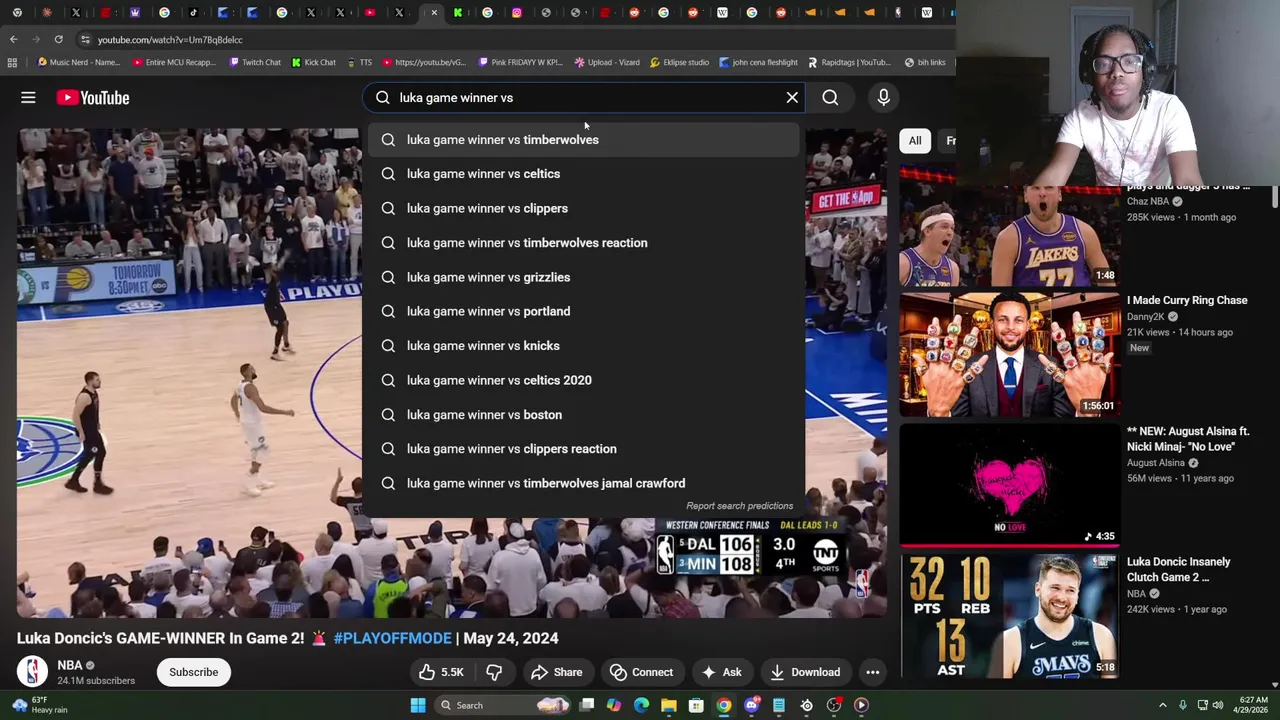The image size is (1280, 720).
Task: Click the Connect button
Action: click(641, 672)
